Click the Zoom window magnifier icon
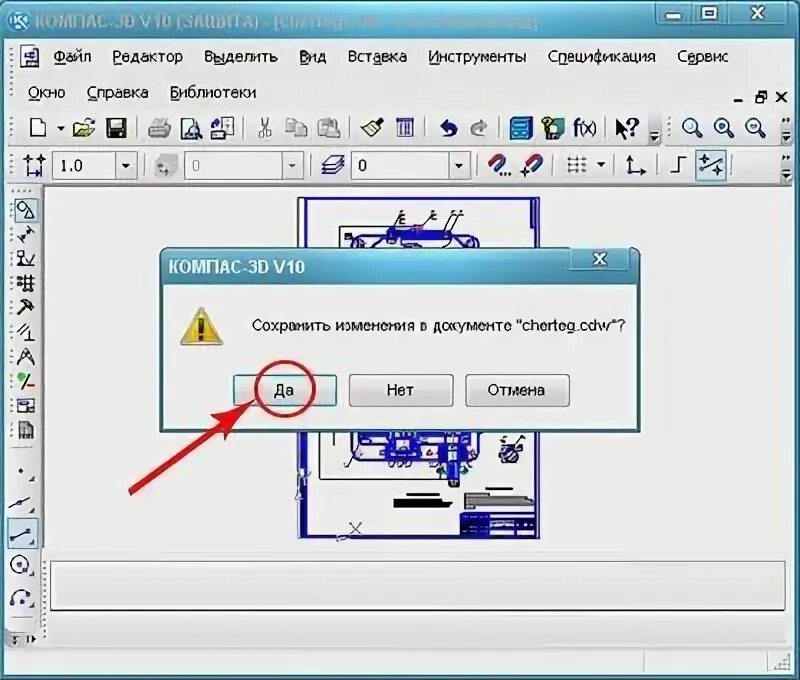The image size is (800, 680). coord(692,128)
